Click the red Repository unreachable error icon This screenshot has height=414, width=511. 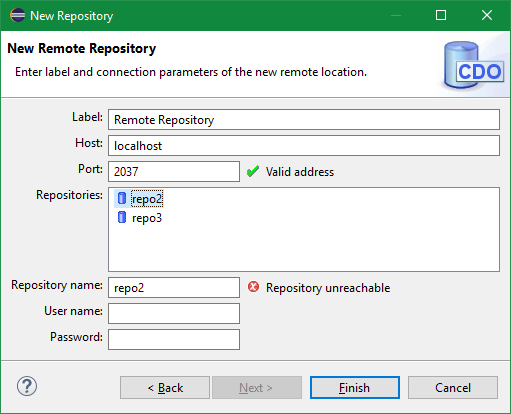tap(253, 287)
